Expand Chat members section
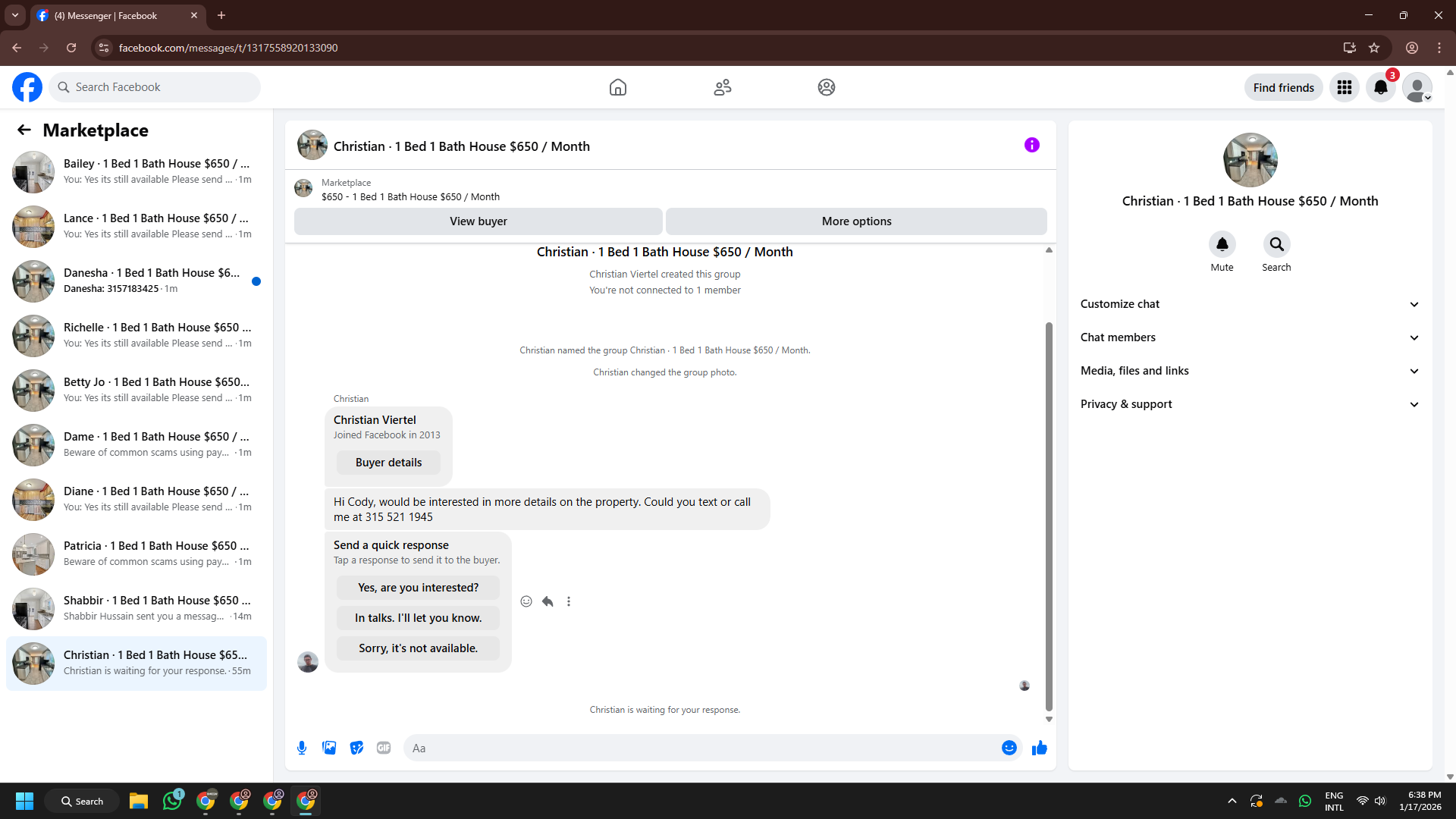Viewport: 1456px width, 819px height. [x=1249, y=337]
